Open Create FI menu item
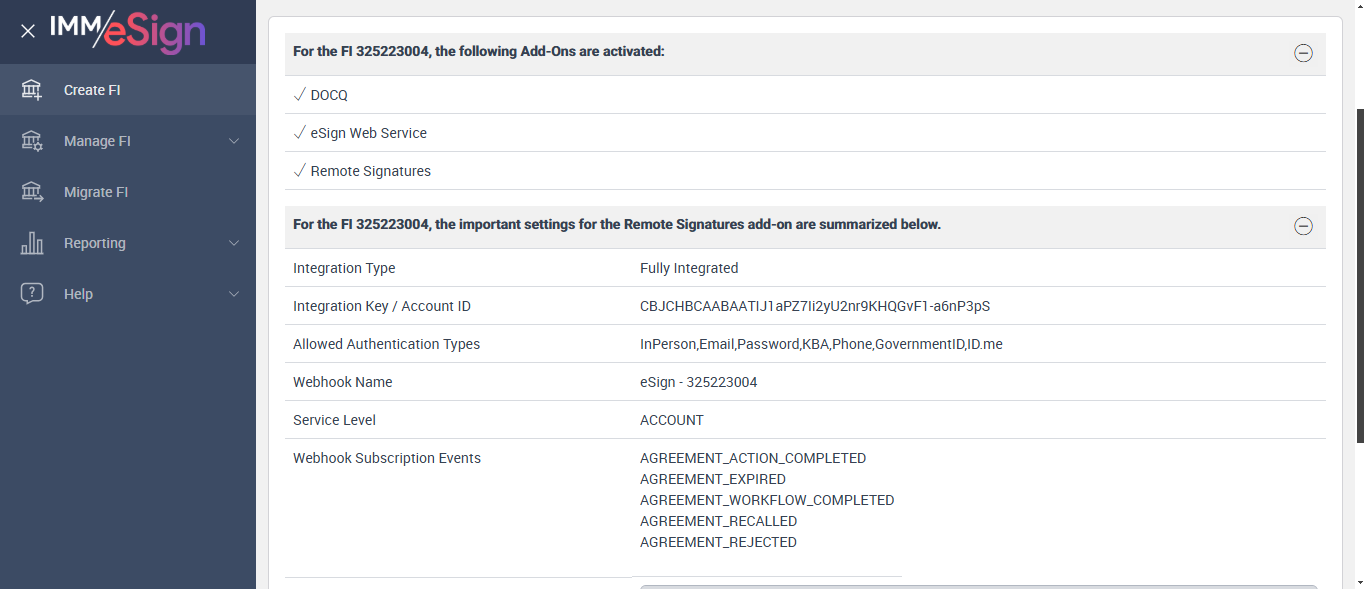 pyautogui.click(x=92, y=90)
